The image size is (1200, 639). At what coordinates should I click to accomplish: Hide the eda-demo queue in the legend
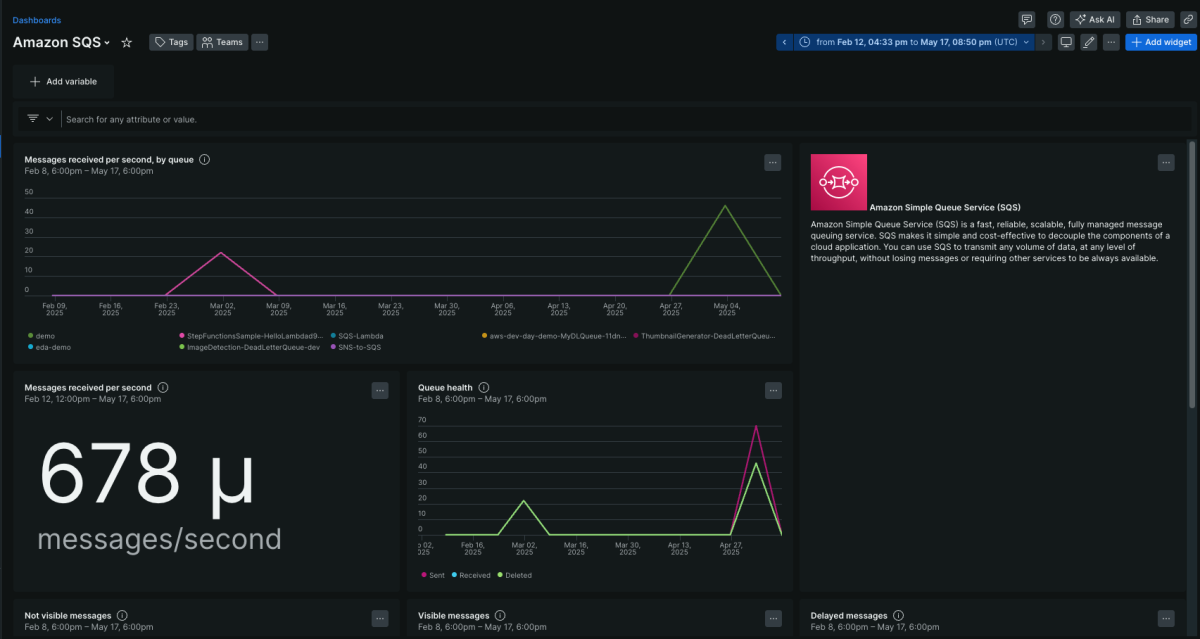[x=45, y=347]
